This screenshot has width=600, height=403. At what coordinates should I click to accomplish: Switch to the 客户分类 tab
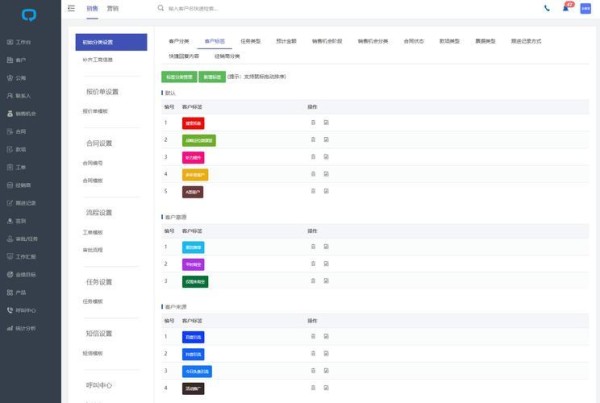coord(179,41)
